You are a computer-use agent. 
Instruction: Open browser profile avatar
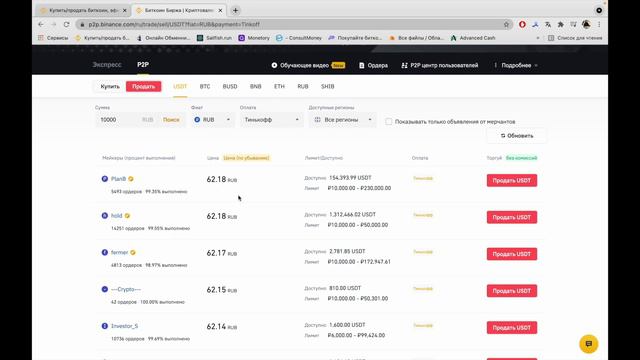586,24
